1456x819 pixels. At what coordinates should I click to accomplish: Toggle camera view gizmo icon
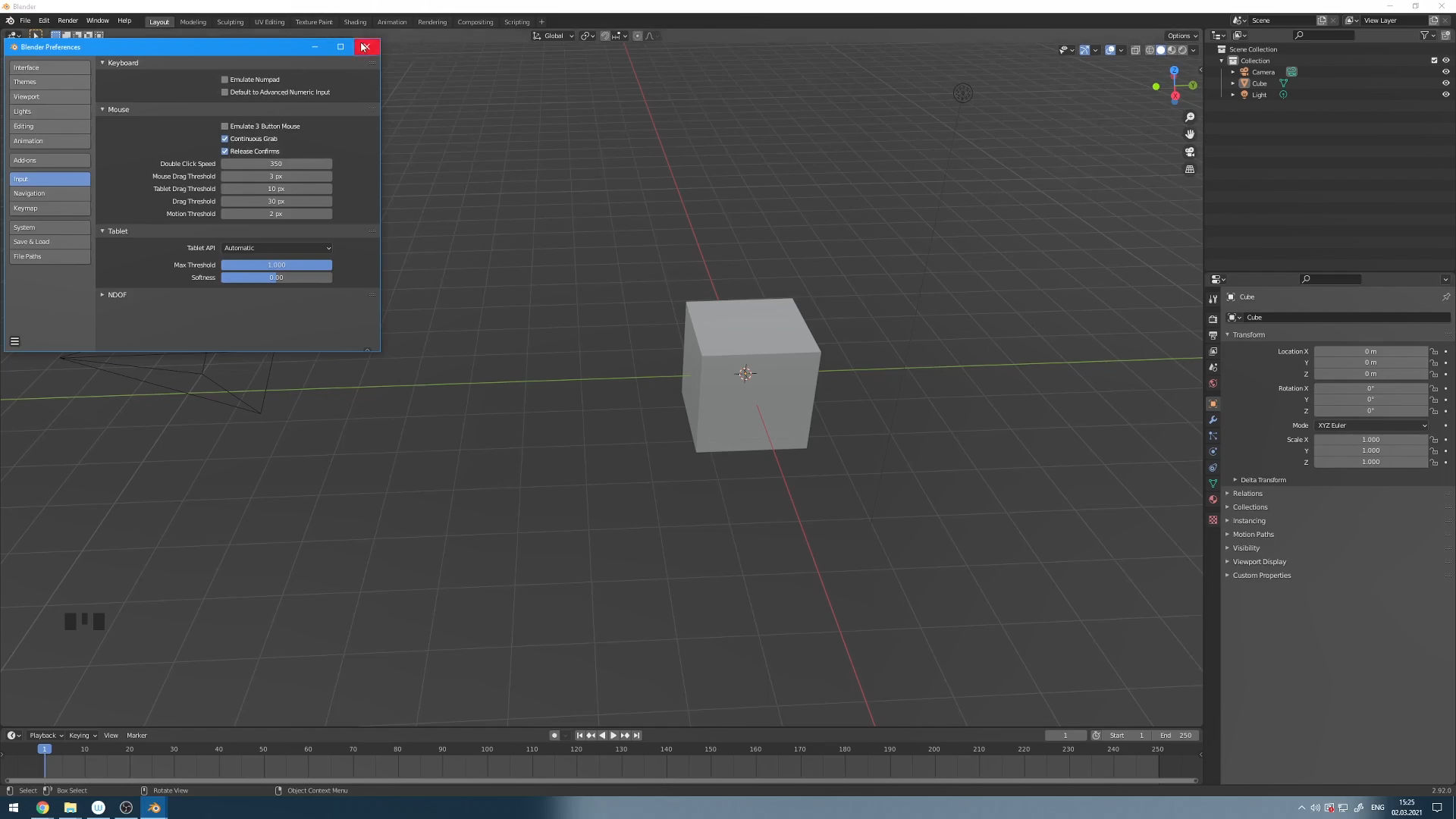tap(1190, 152)
